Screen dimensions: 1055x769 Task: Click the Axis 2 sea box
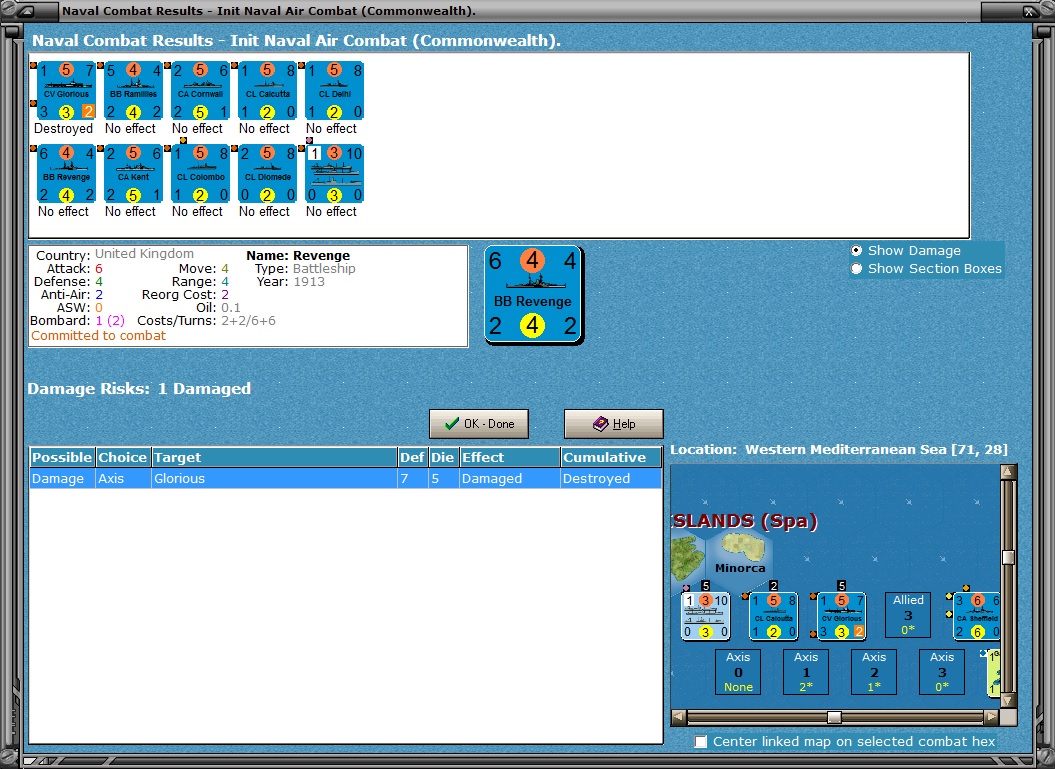[874, 672]
